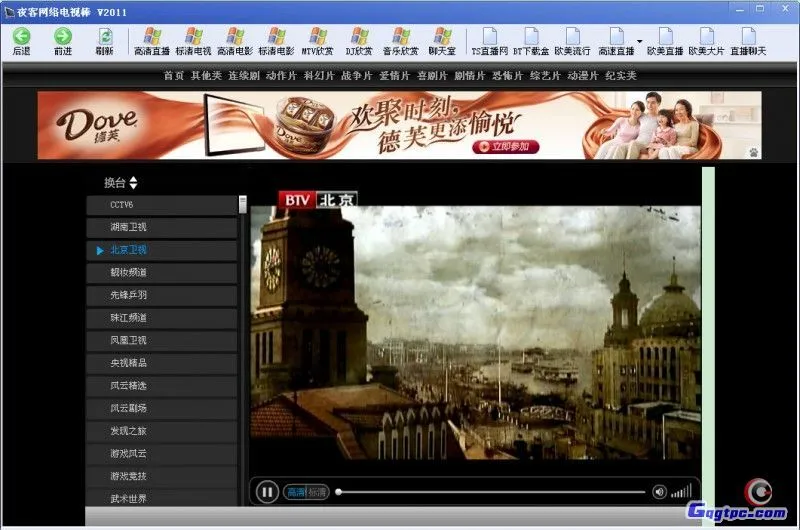
Task: Open the 战争片 category
Action: tap(357, 75)
